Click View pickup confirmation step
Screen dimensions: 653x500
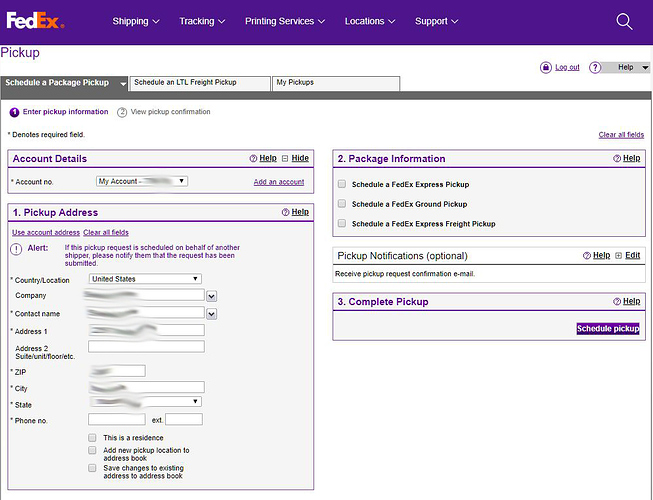pyautogui.click(x=164, y=112)
